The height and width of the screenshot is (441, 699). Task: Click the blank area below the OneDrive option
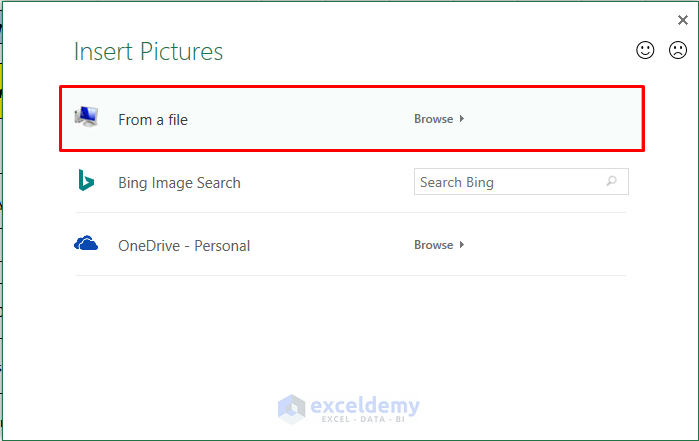click(350, 330)
